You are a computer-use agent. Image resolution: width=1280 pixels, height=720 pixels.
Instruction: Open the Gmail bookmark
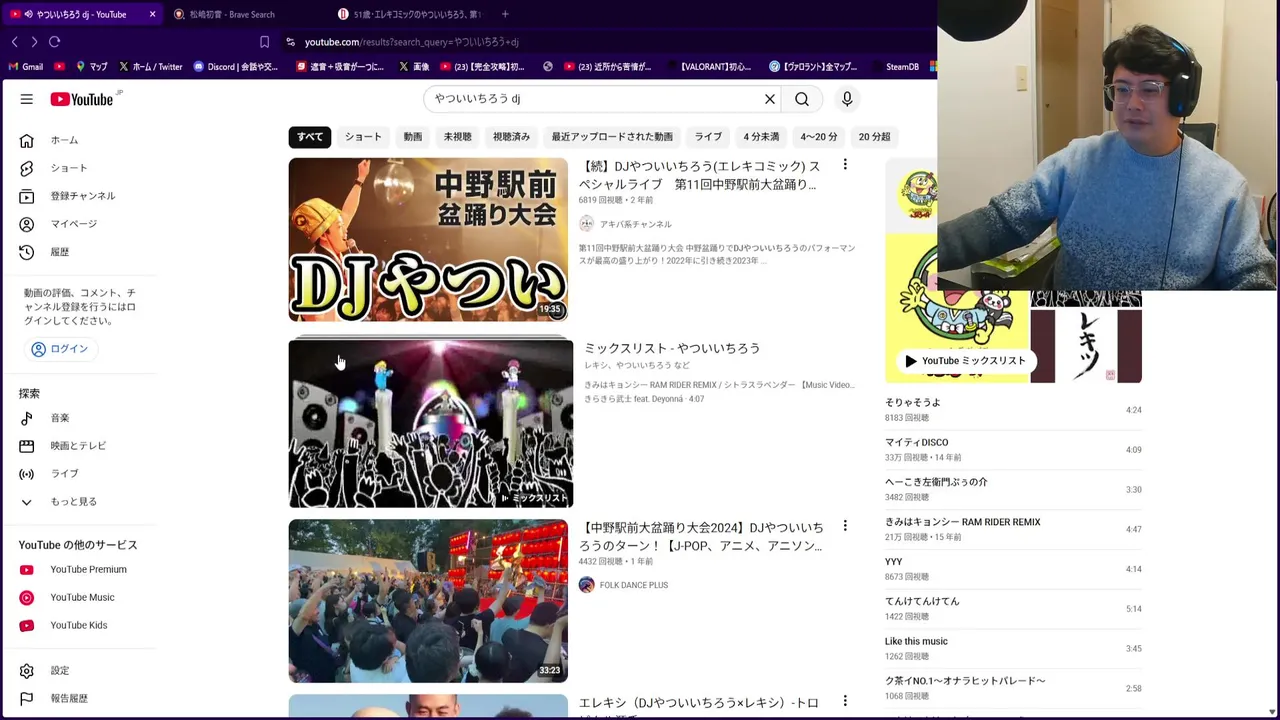(26, 67)
